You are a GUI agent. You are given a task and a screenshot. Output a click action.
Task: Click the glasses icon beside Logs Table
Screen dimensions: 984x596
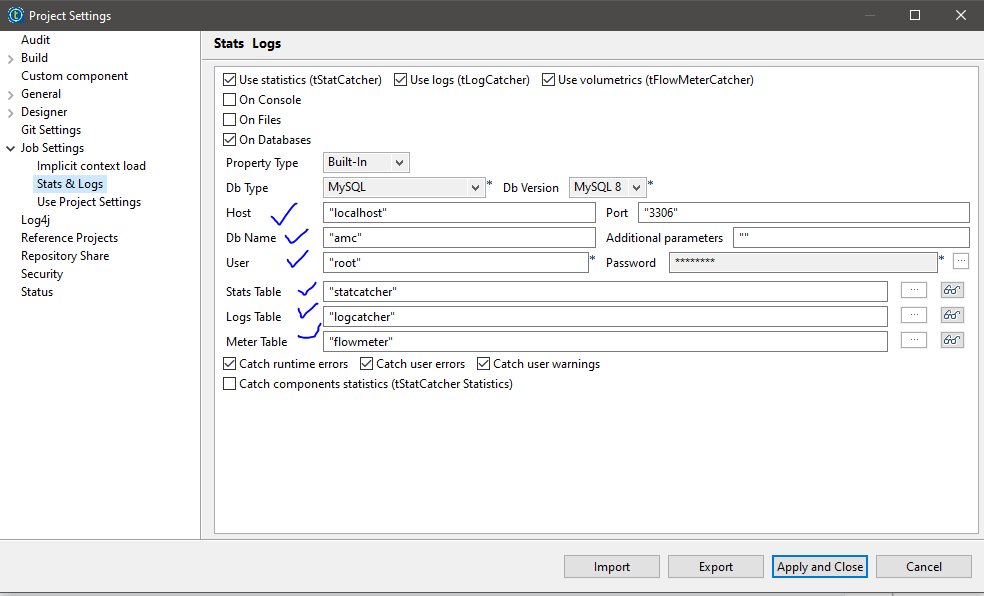coord(952,315)
